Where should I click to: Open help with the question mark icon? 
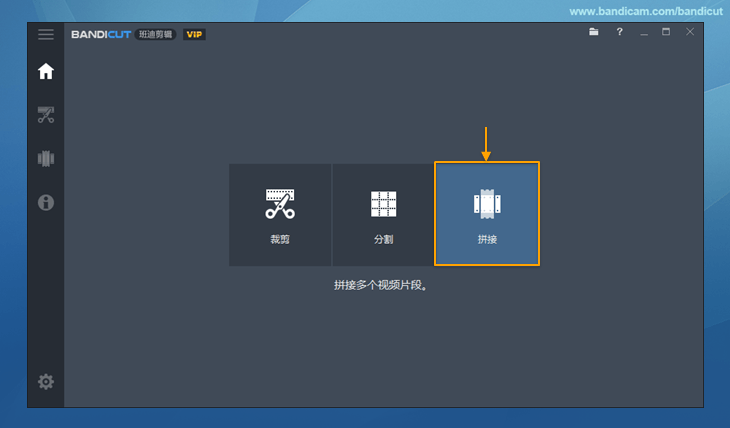619,32
